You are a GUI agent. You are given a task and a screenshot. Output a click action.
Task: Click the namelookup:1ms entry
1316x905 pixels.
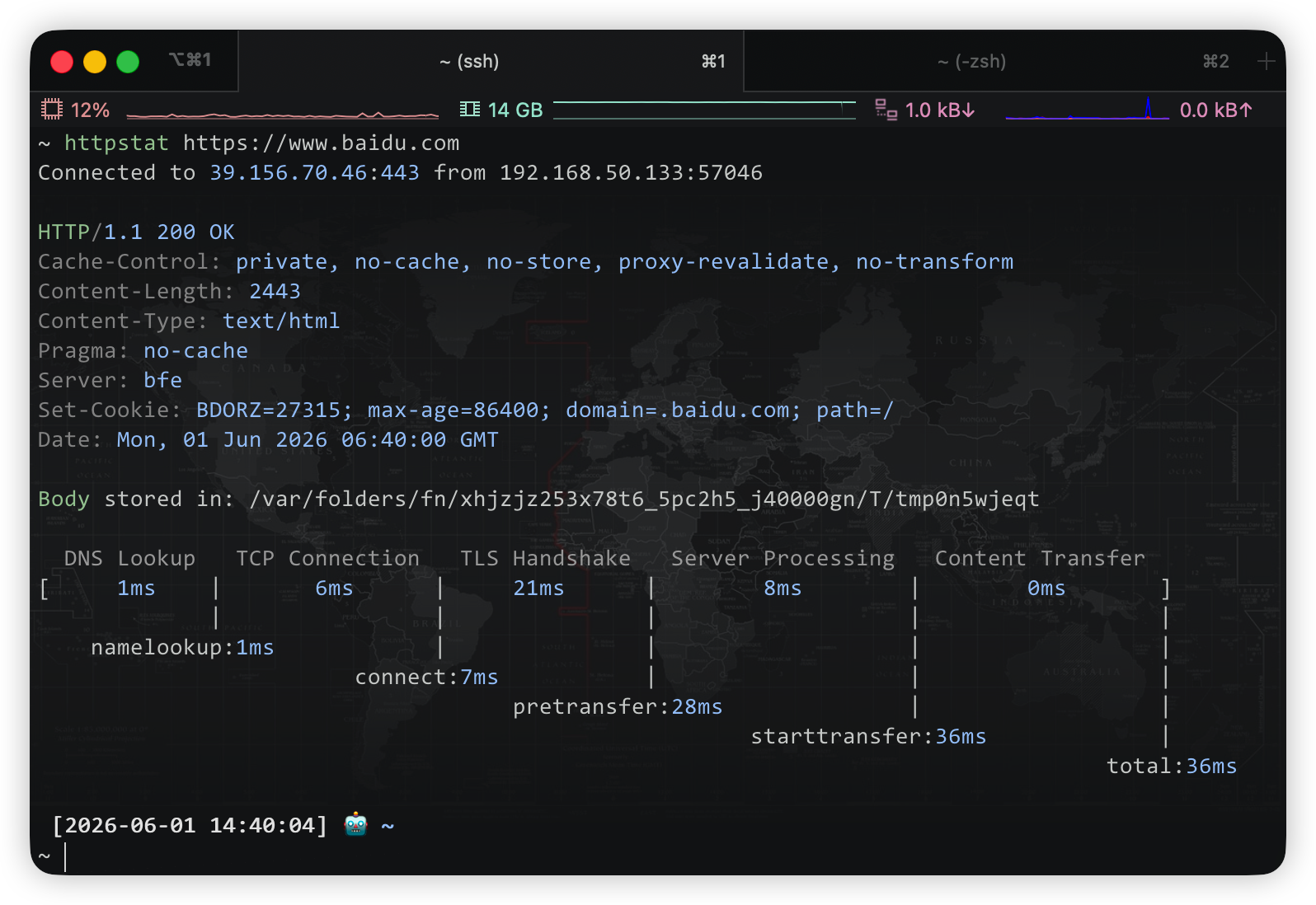[182, 647]
